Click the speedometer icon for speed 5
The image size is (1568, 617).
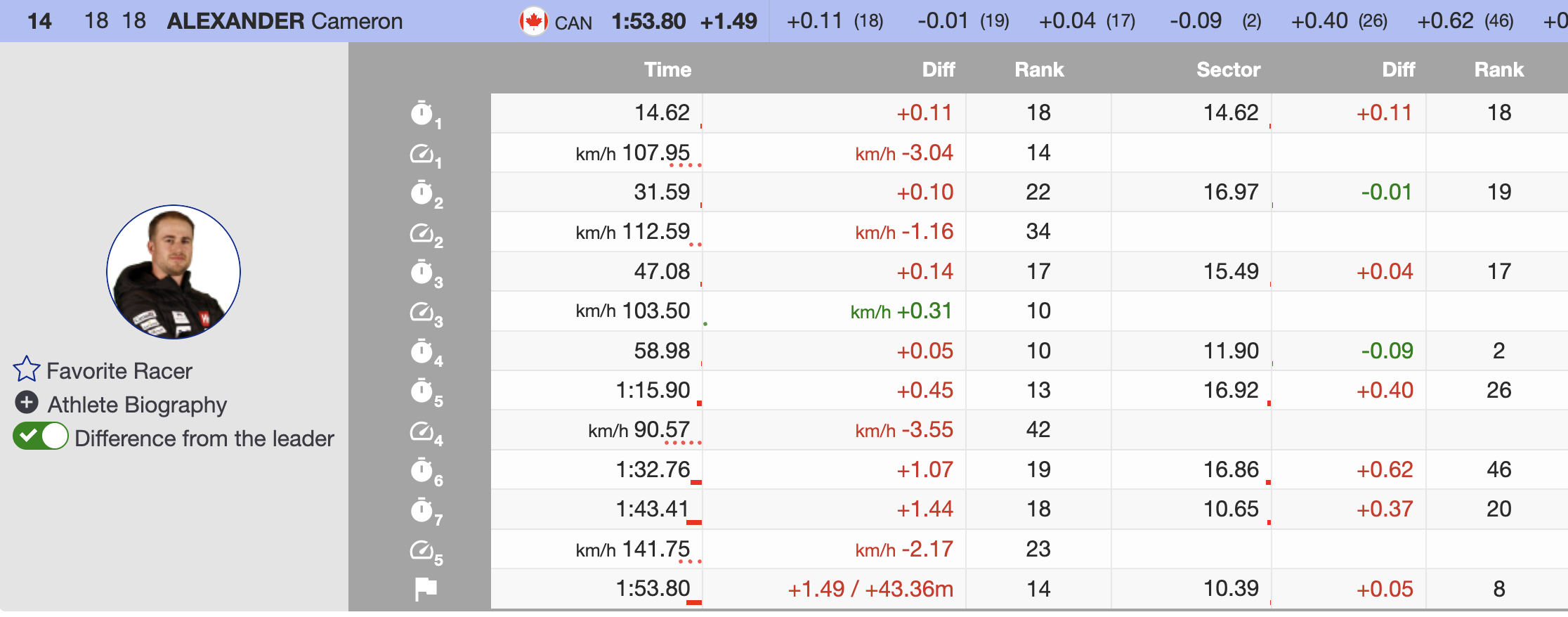[422, 550]
